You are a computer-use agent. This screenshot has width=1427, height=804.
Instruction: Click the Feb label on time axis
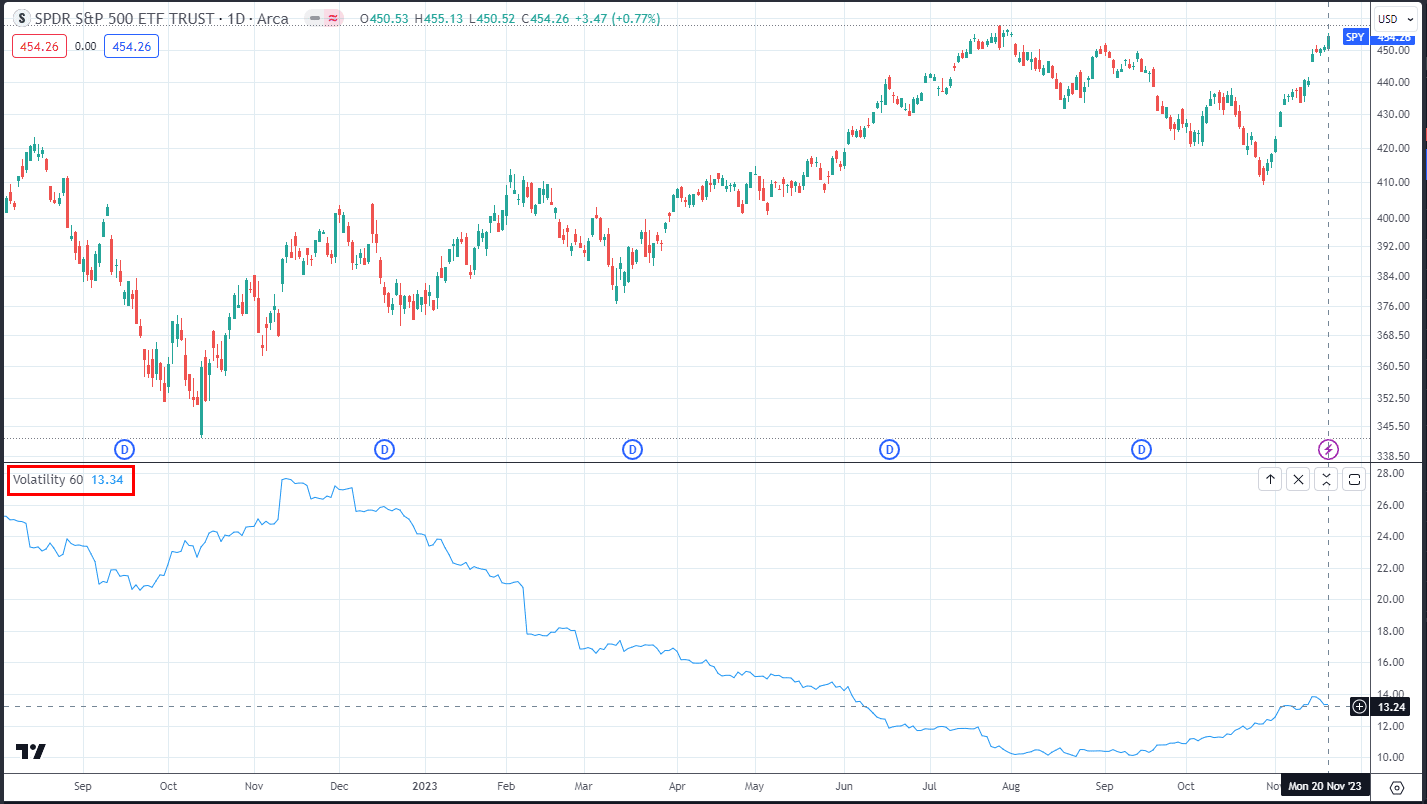(506, 787)
